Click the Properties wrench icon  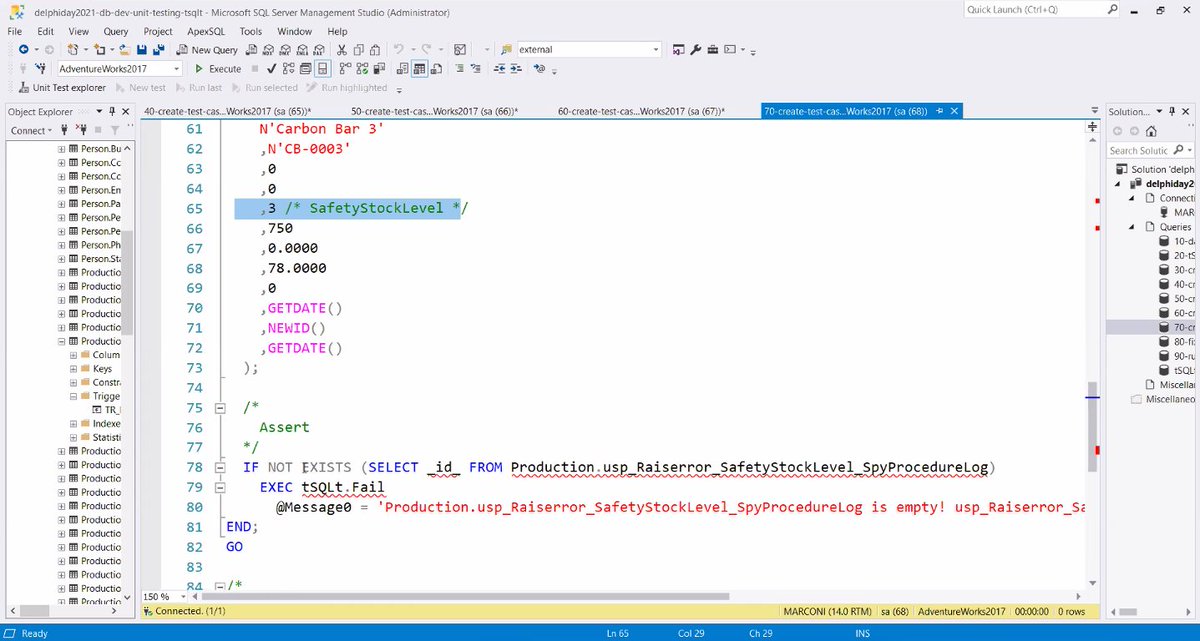coord(695,49)
